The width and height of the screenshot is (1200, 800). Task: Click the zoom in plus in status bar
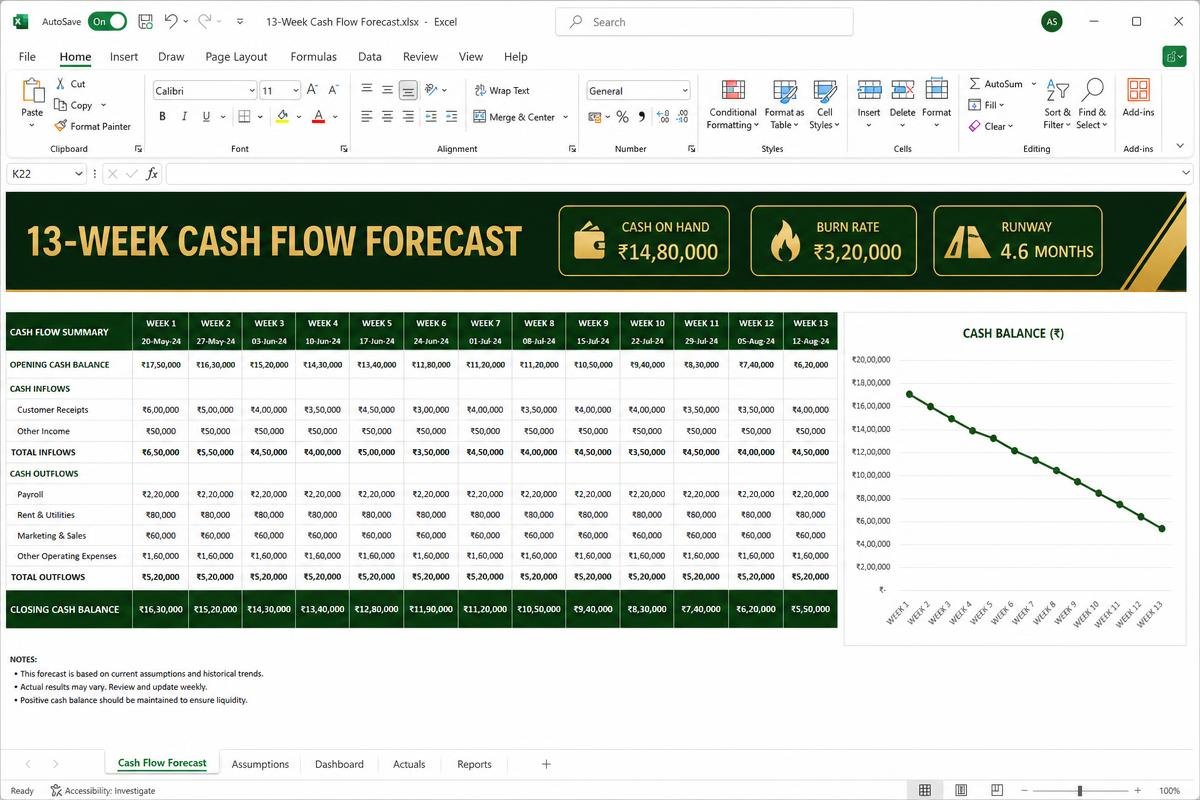point(1139,790)
